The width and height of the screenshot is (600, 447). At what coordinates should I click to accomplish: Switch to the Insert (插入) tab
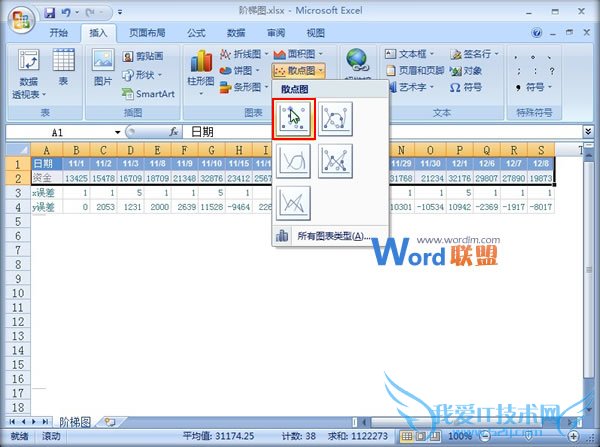(98, 33)
